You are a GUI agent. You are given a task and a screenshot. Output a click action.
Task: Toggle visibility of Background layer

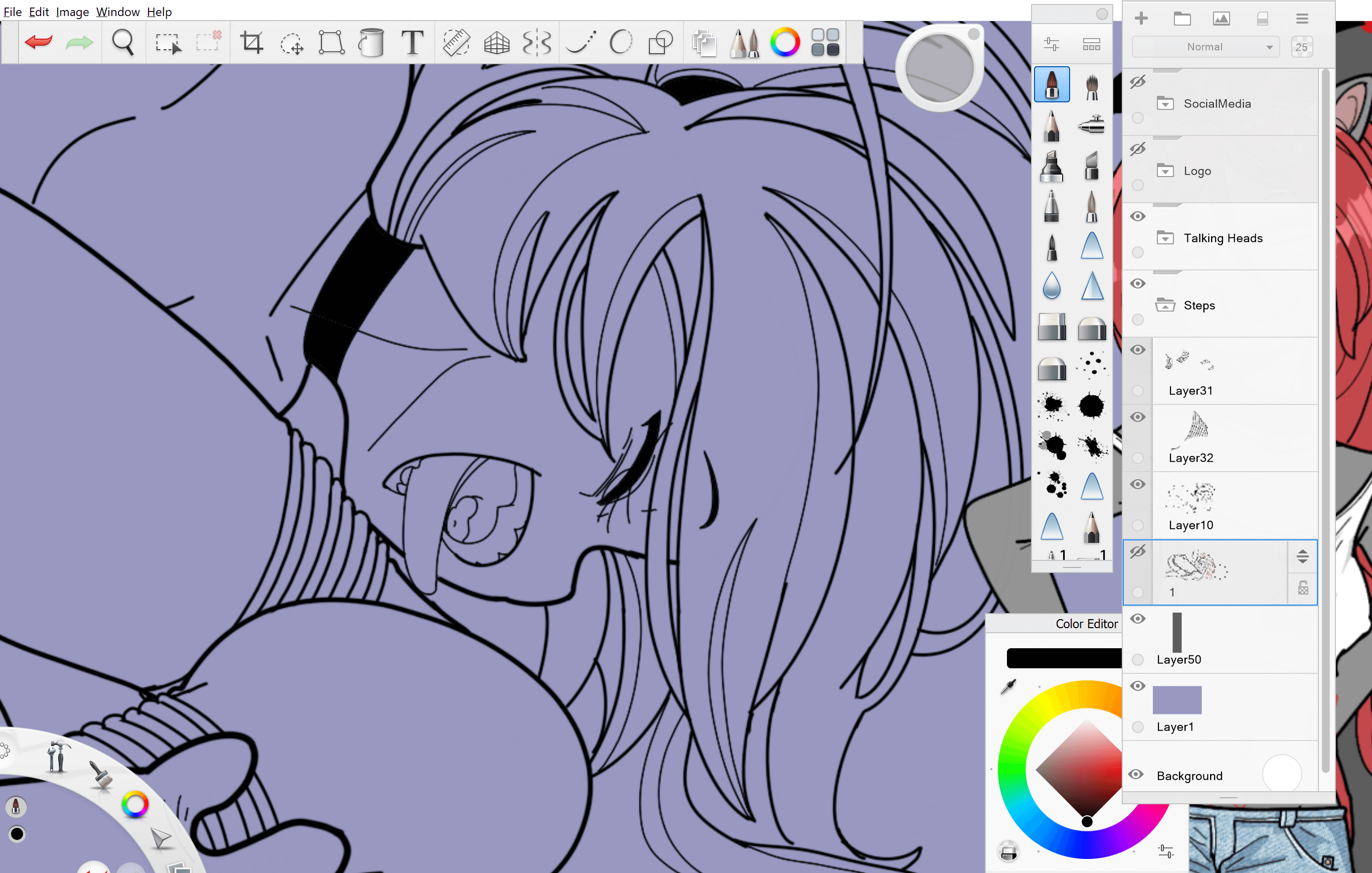(1136, 774)
